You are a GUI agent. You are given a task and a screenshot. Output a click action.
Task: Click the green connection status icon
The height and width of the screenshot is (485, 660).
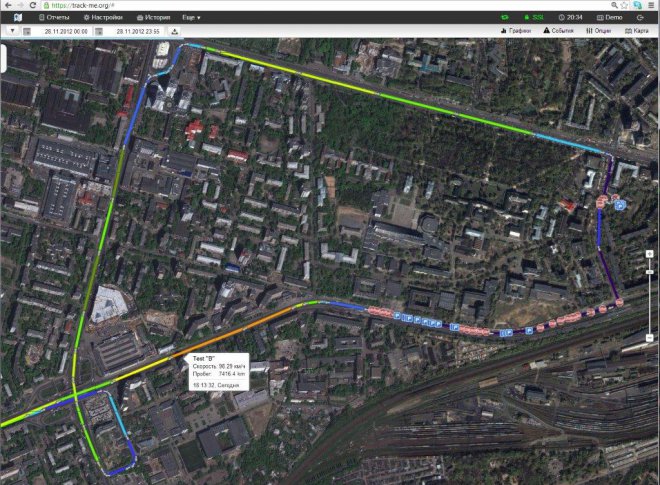[x=504, y=17]
